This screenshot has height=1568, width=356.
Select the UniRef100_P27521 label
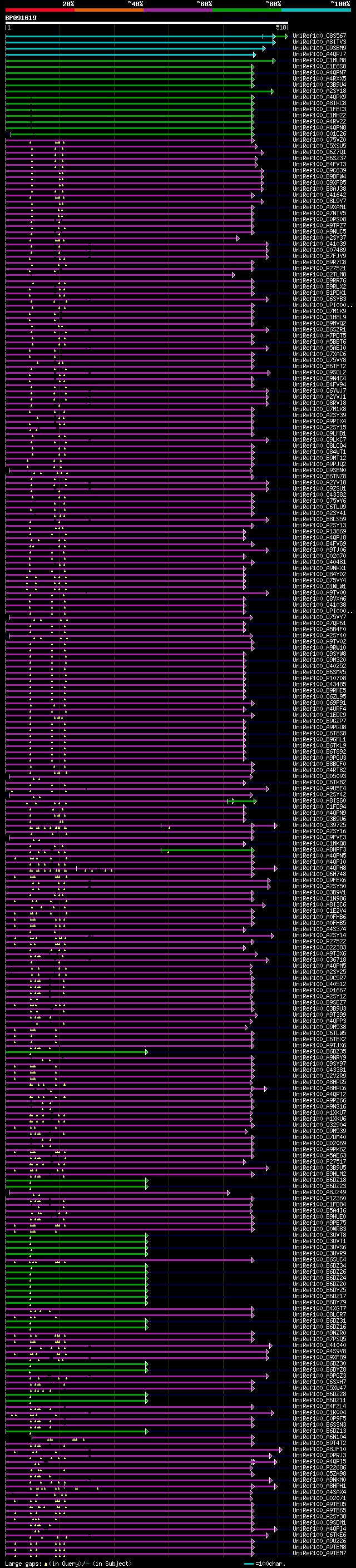tap(319, 269)
